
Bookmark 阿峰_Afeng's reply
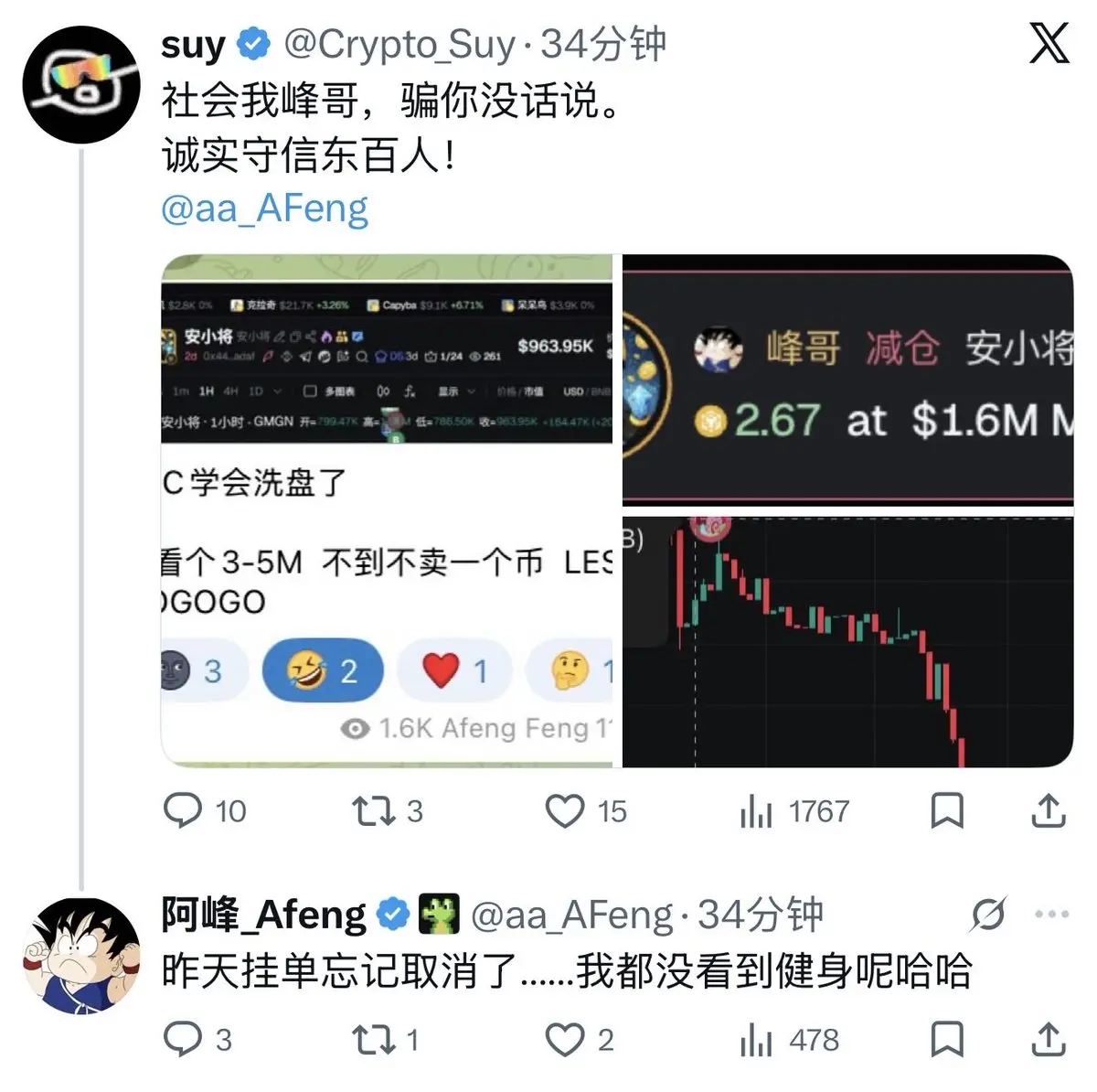pyautogui.click(x=946, y=1040)
